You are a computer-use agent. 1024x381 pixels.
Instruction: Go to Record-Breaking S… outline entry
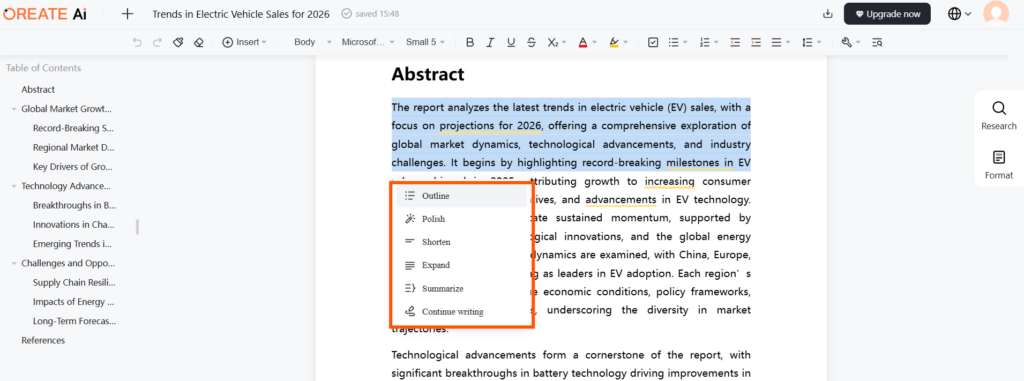74,128
